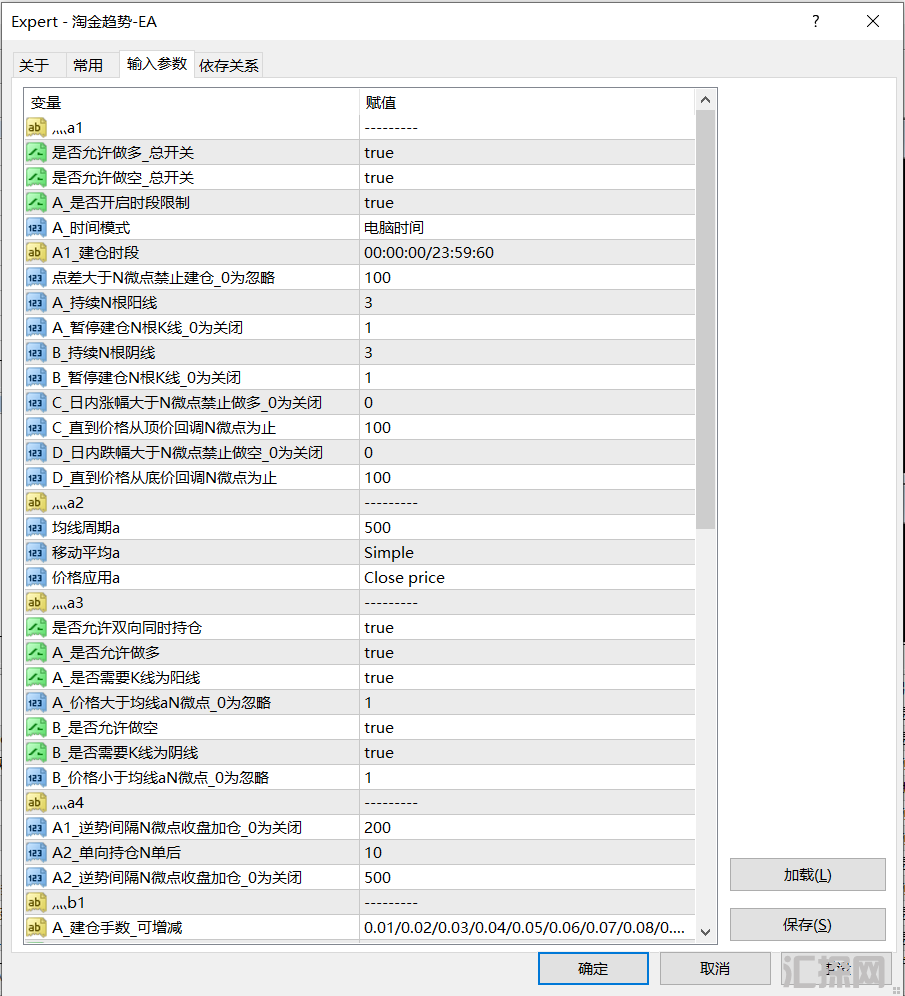Click the integer icon for C_日内涨幅大于N微点禁止做多
The height and width of the screenshot is (996, 905).
coord(36,403)
